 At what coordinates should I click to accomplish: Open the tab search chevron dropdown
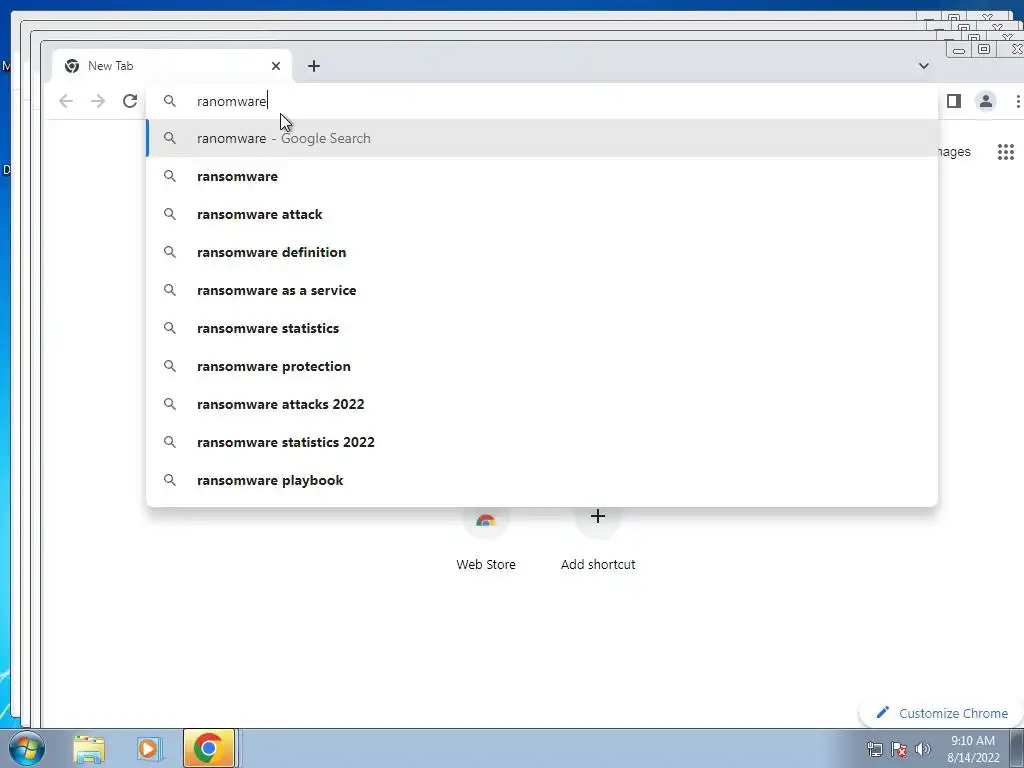pos(923,66)
